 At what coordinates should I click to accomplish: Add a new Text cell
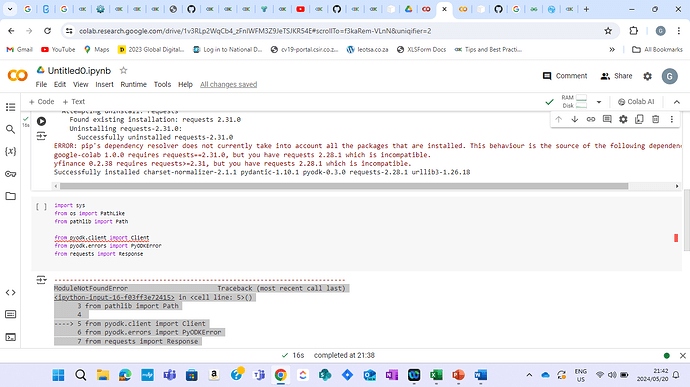pyautogui.click(x=73, y=102)
